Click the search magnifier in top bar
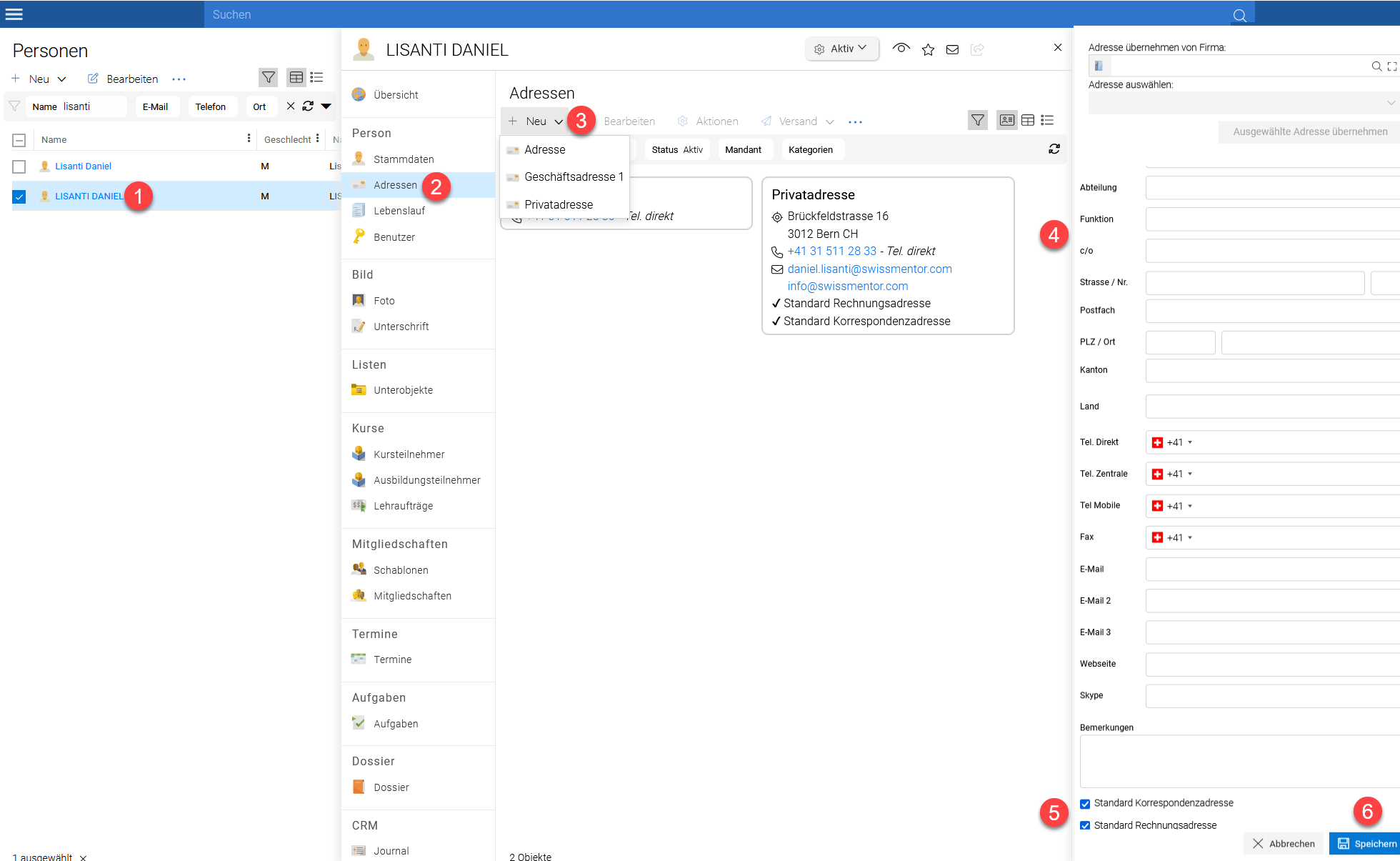The image size is (1400, 861). tap(1240, 15)
